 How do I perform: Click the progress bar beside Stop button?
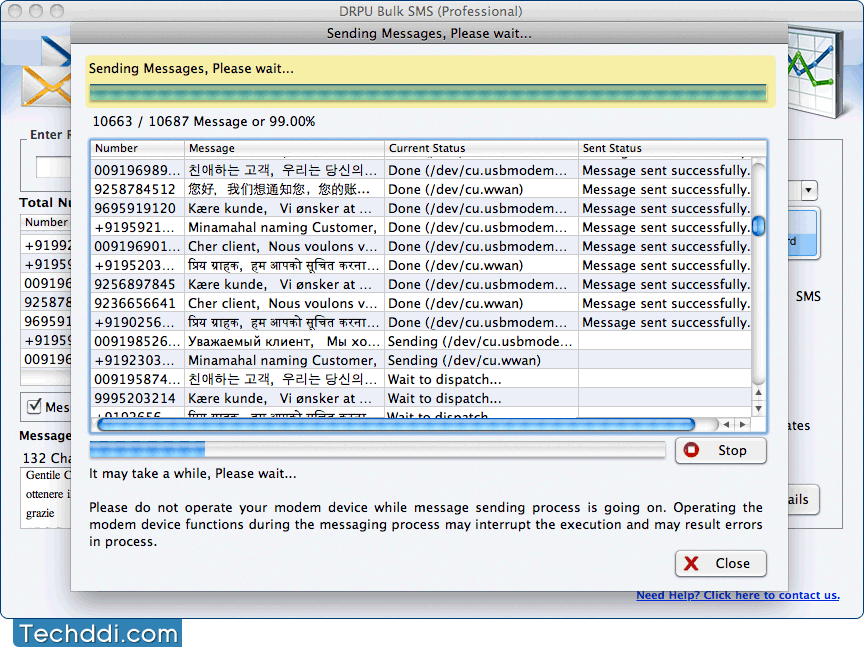(x=377, y=450)
